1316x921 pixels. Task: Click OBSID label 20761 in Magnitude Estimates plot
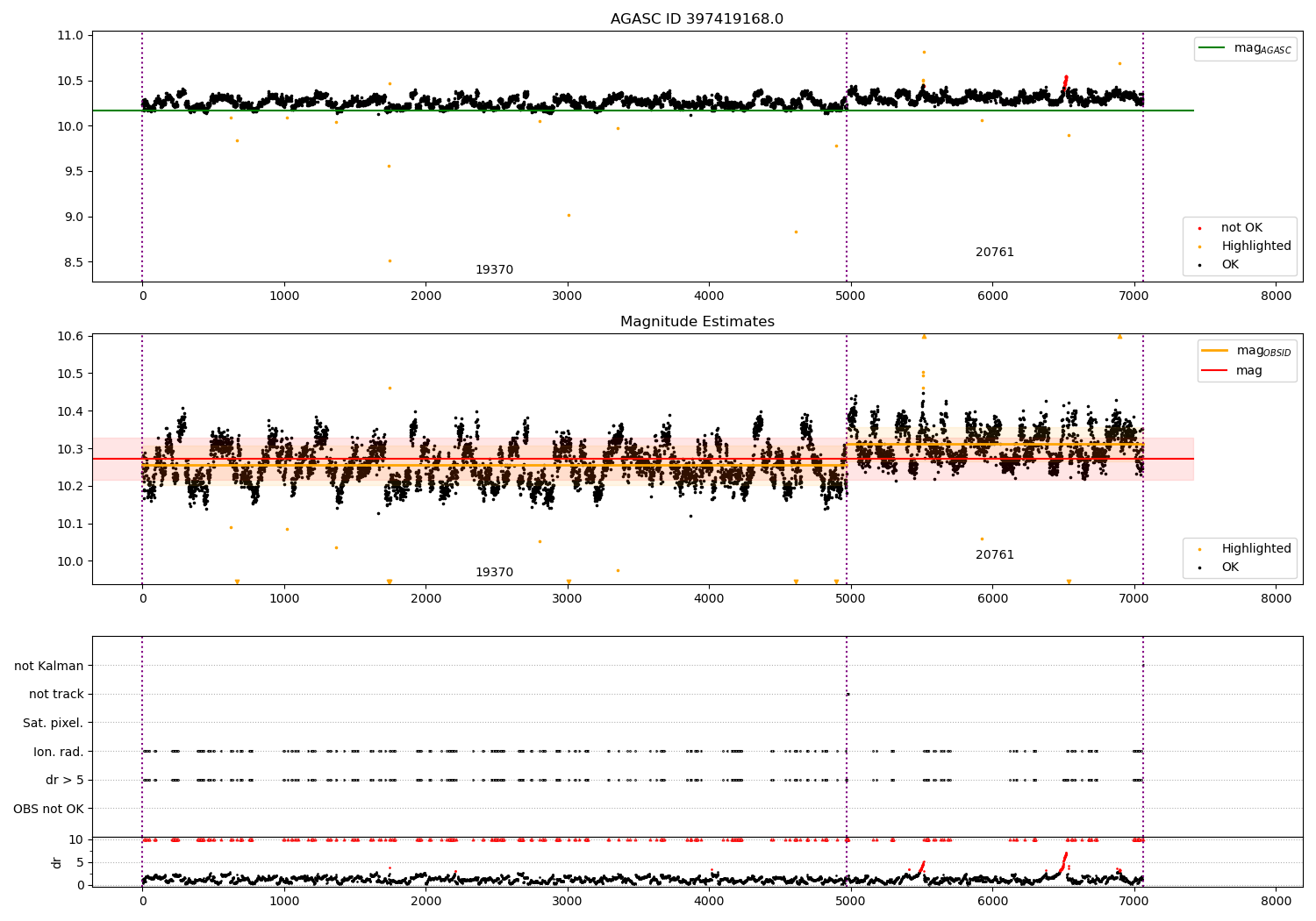coord(995,555)
